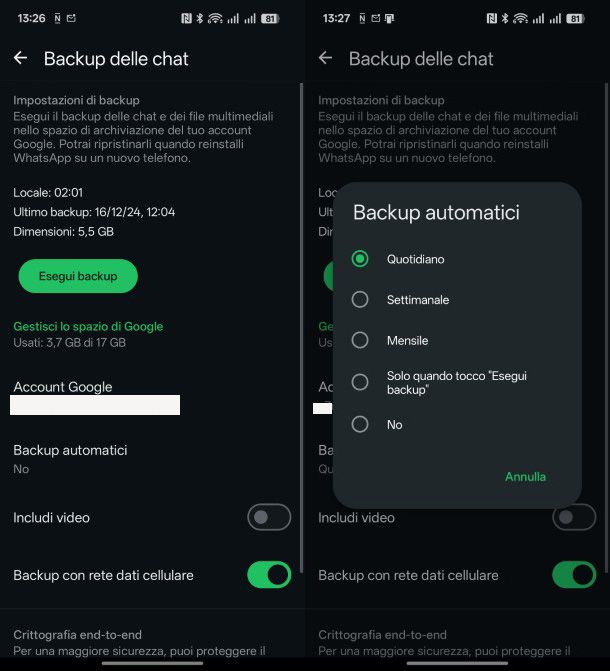Tap the Bluetooth icon in left status bar
610x671 pixels.
coord(199,18)
